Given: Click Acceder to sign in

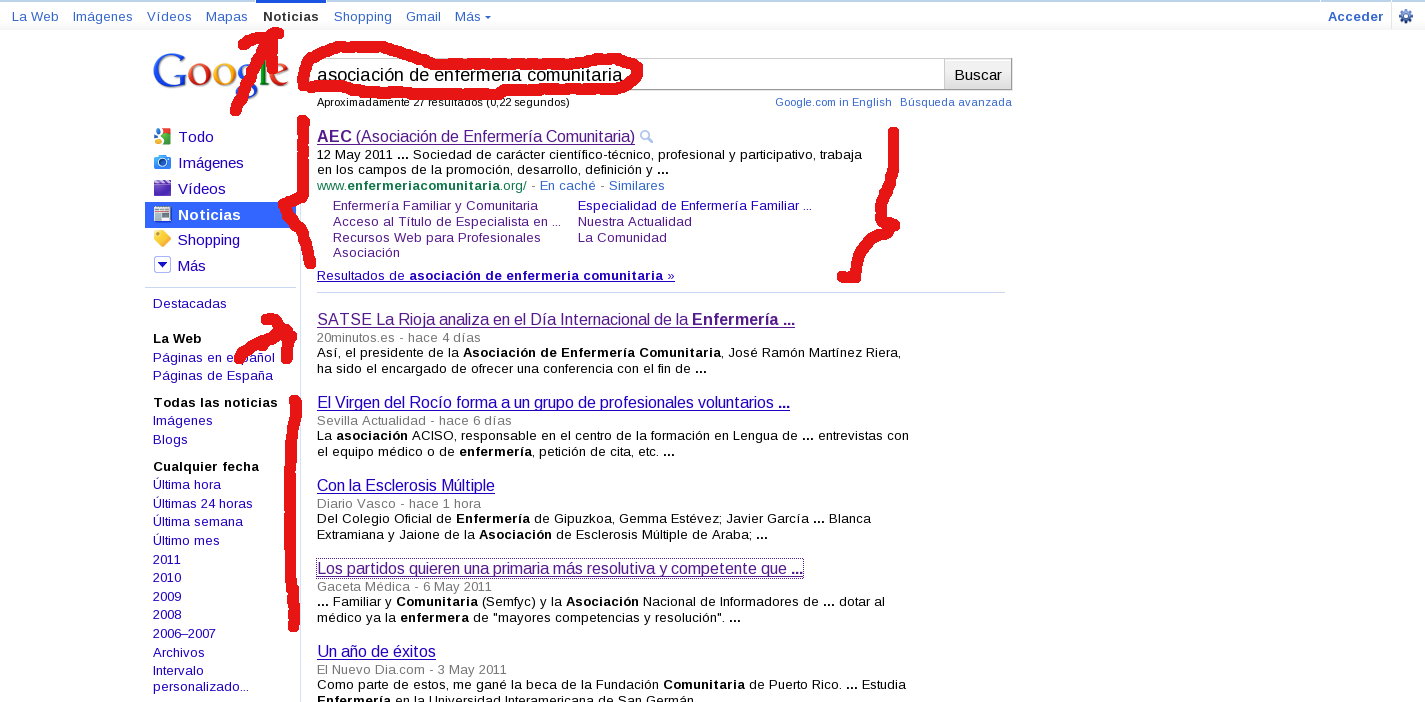Looking at the screenshot, I should pos(1355,17).
